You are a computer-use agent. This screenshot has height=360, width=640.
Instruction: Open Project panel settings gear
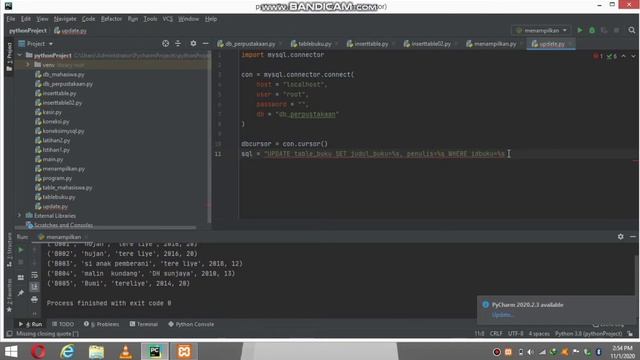point(193,43)
